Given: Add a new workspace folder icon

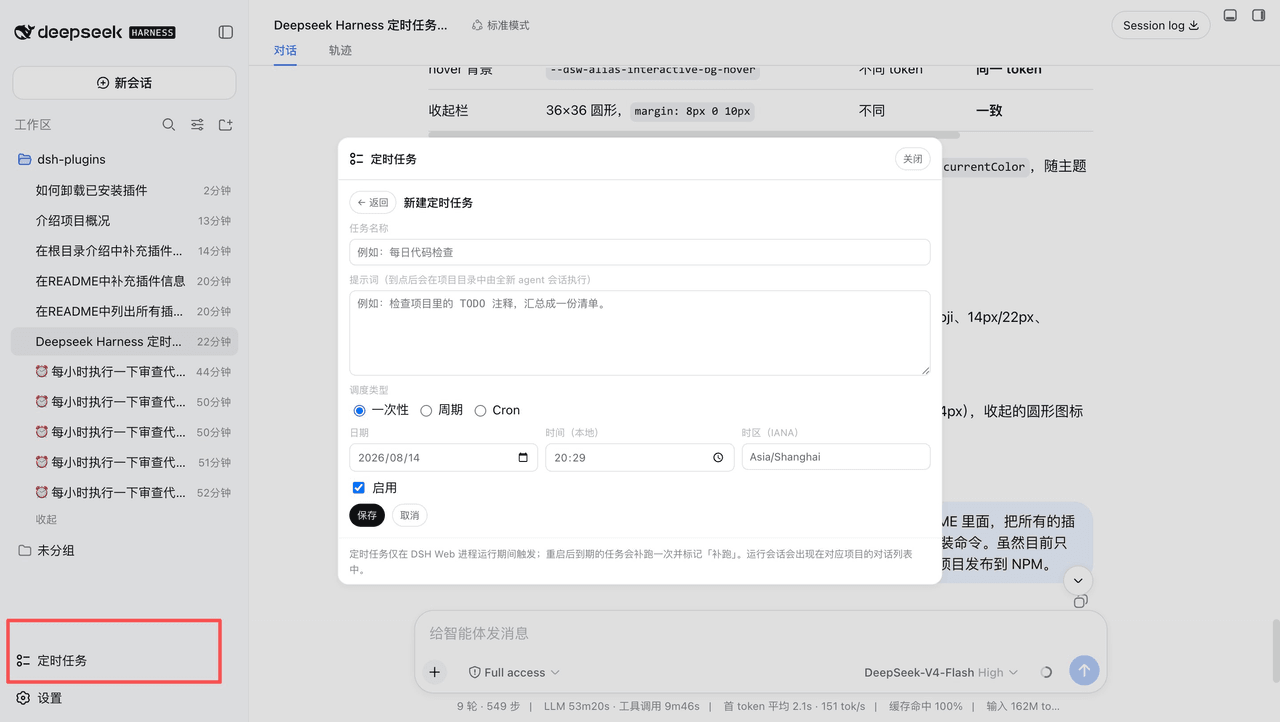Looking at the screenshot, I should click(226, 125).
